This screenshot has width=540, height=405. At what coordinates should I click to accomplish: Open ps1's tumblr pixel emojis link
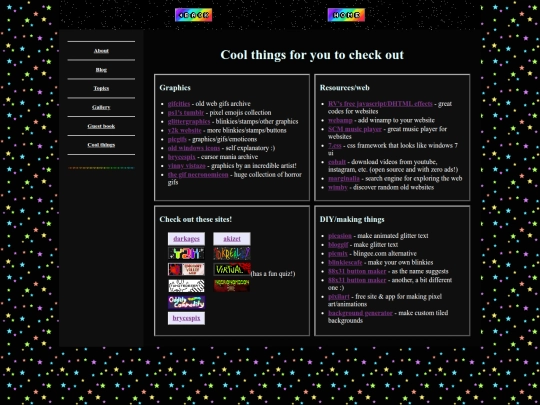[186, 113]
